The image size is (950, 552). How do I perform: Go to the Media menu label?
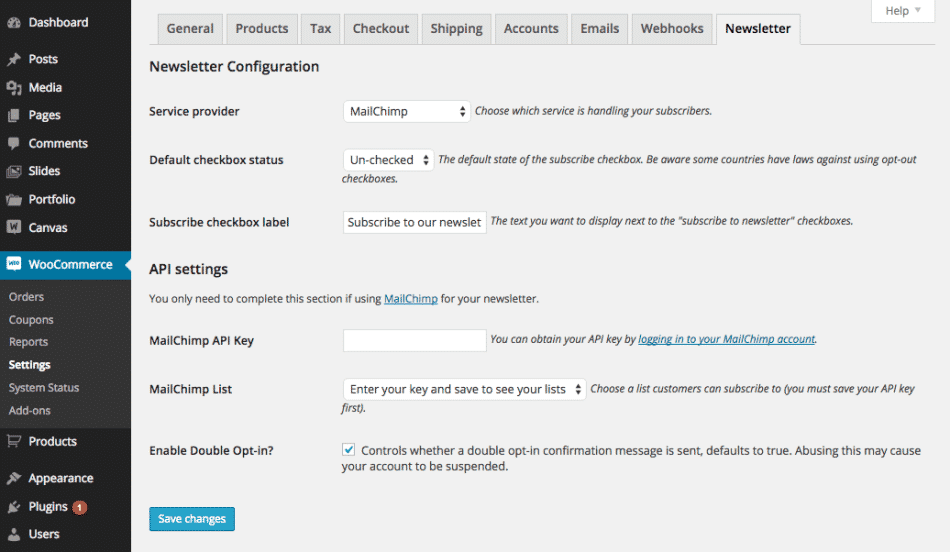point(45,88)
